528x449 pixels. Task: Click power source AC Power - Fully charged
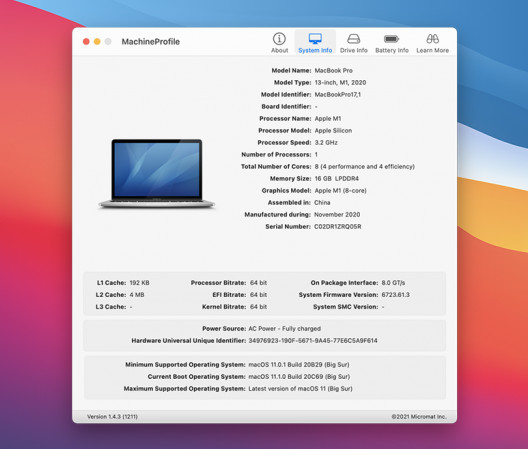tap(285, 328)
